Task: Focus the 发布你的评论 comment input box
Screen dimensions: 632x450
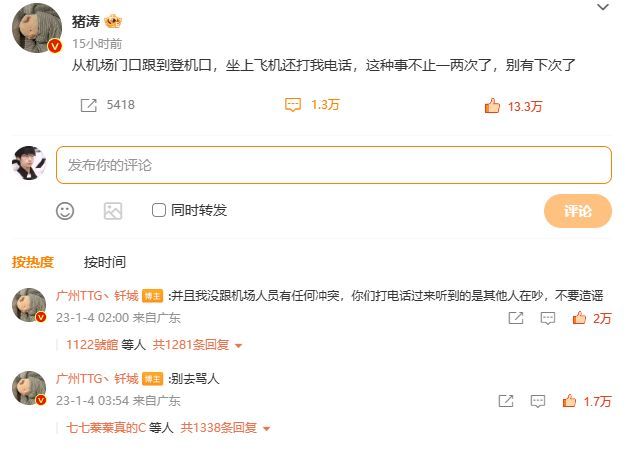Action: point(334,165)
